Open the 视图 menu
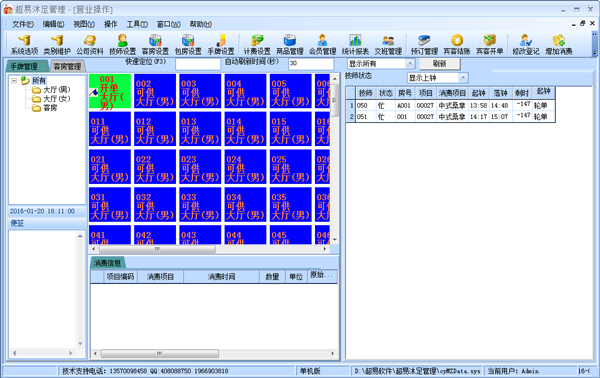The height and width of the screenshot is (378, 600). coord(84,24)
